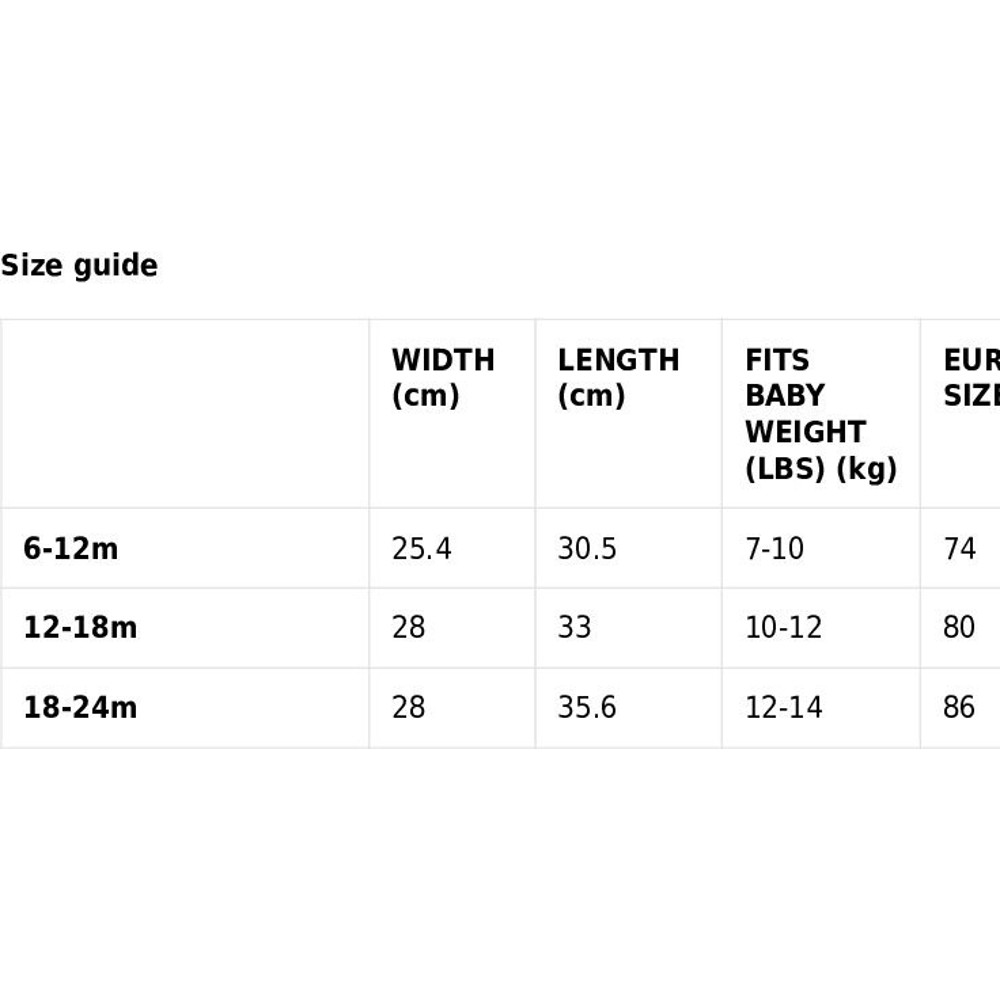The width and height of the screenshot is (1000, 1000).
Task: Click the EUR size 74 cell
Action: pos(959,548)
